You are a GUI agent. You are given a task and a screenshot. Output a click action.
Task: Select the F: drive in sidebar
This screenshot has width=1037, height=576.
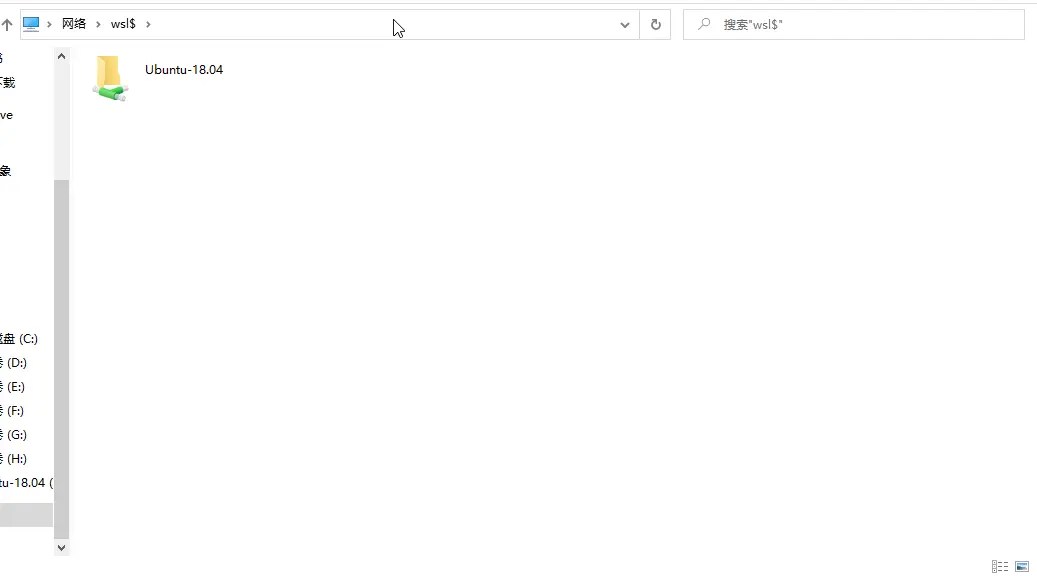coord(13,411)
